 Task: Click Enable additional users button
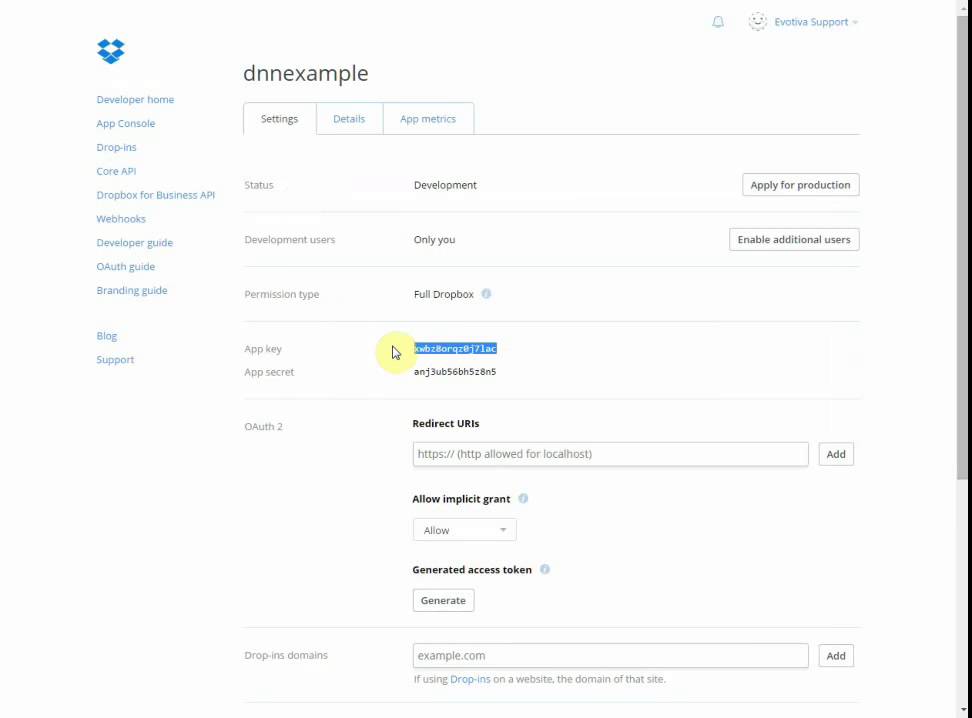click(x=794, y=239)
